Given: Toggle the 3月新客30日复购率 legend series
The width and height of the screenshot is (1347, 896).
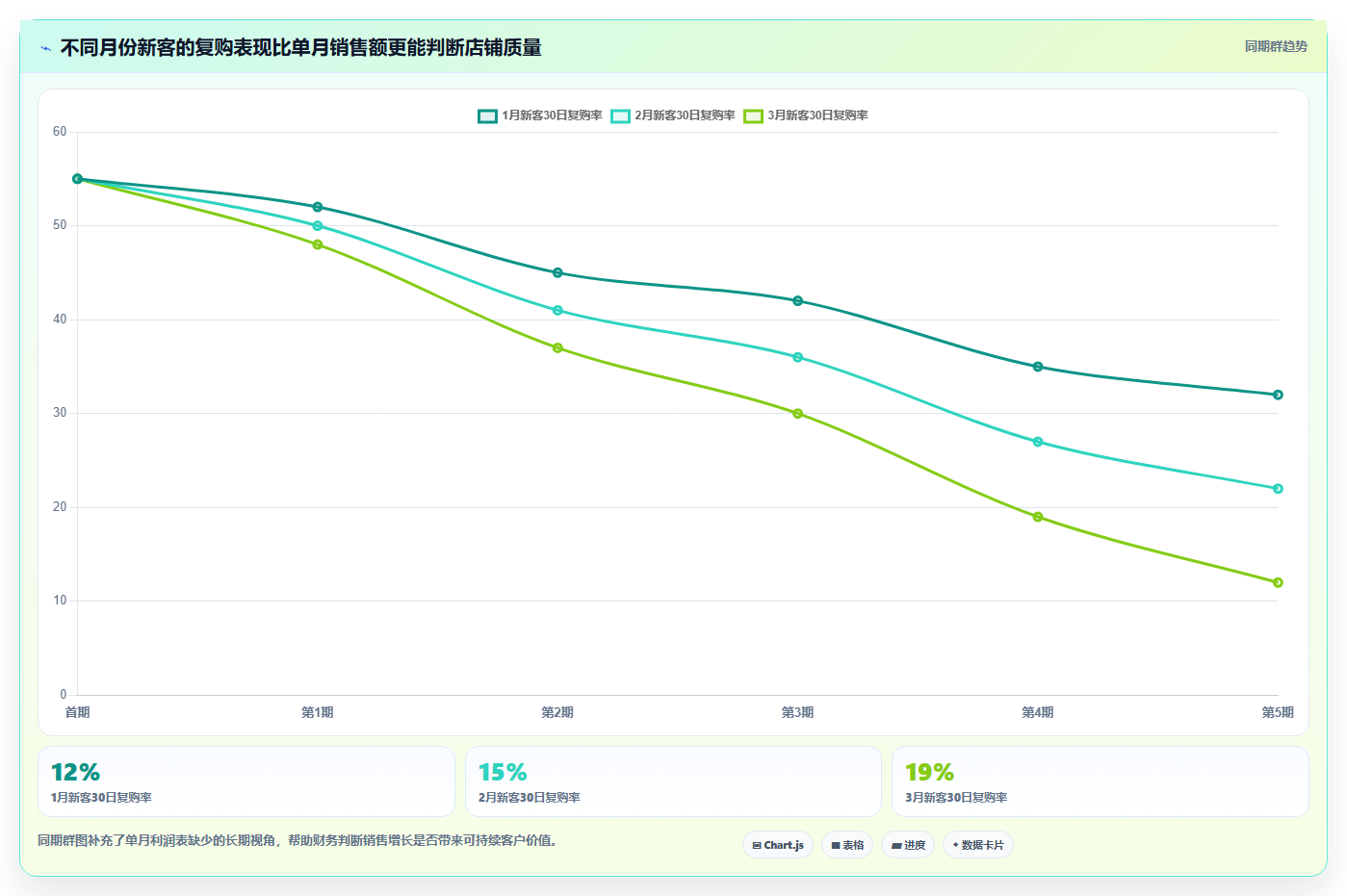Looking at the screenshot, I should (806, 115).
